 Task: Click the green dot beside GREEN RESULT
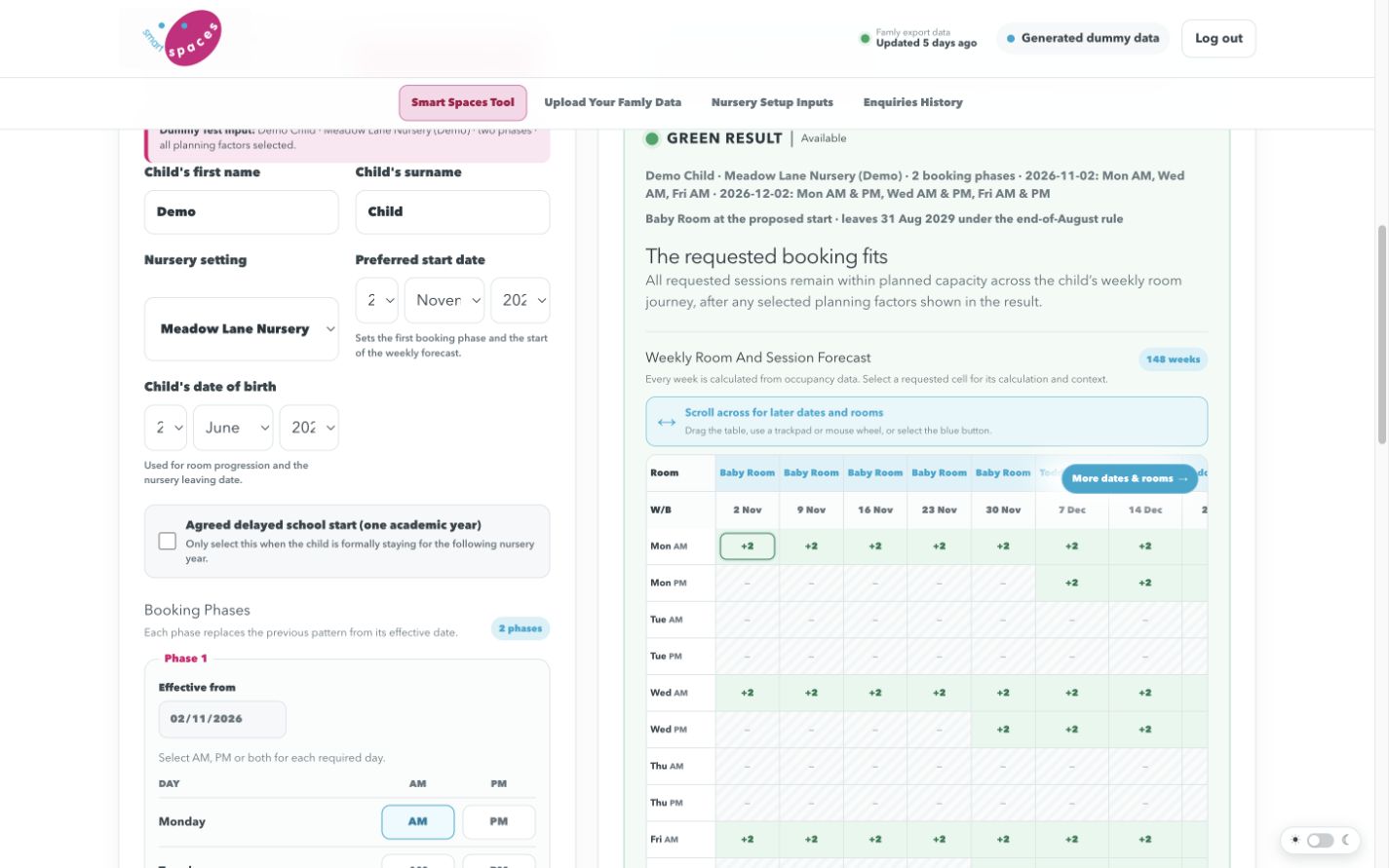(651, 138)
